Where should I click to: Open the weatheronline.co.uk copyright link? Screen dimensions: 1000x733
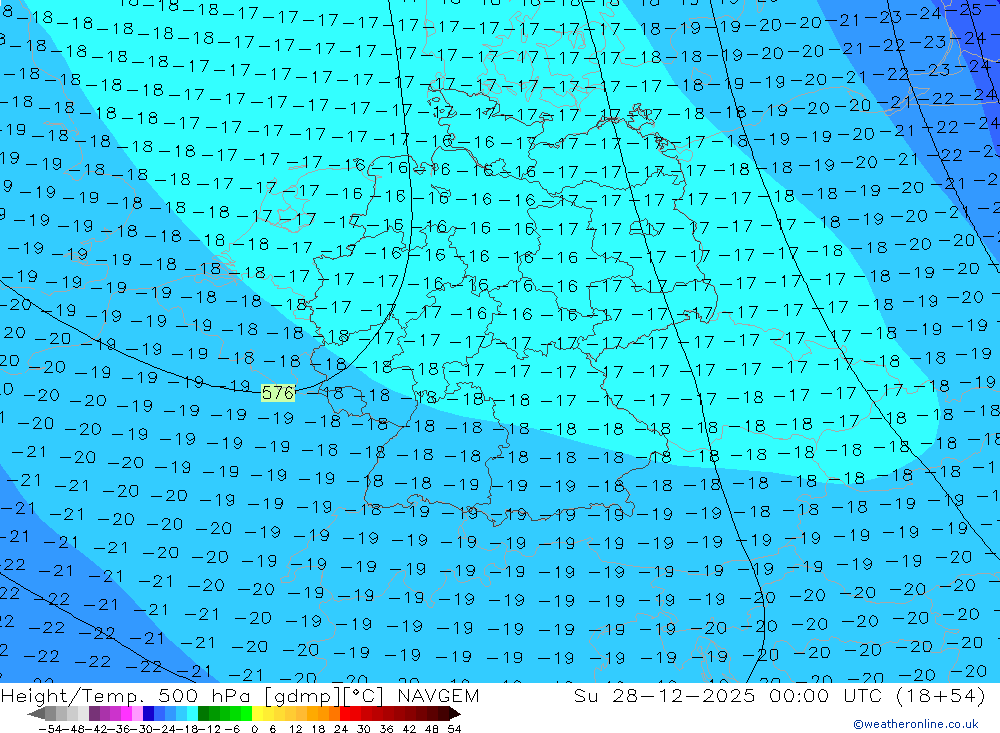coord(916,724)
